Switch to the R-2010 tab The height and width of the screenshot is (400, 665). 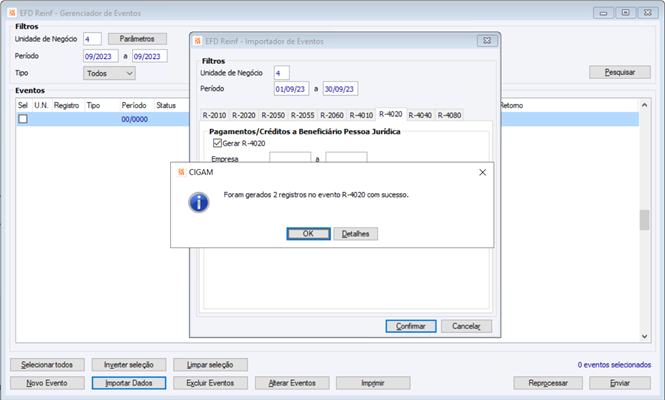pyautogui.click(x=214, y=115)
